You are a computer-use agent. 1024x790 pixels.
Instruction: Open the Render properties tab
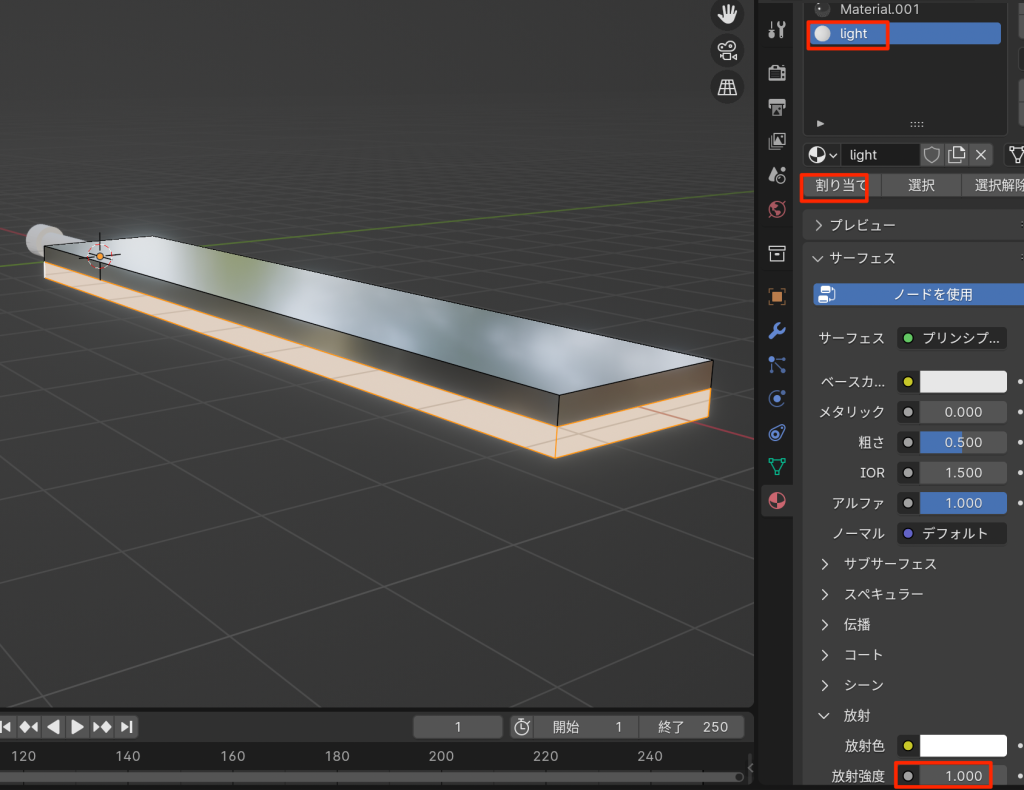point(777,73)
